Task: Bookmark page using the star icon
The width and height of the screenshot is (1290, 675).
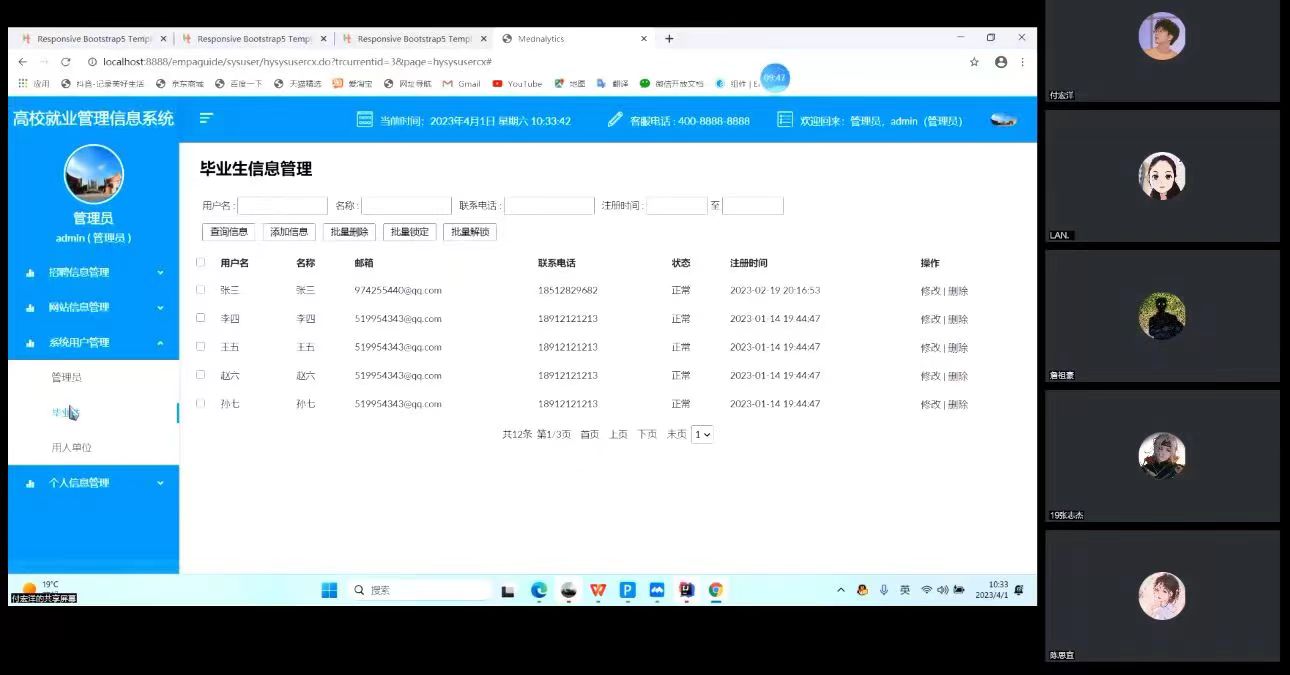Action: tap(974, 62)
